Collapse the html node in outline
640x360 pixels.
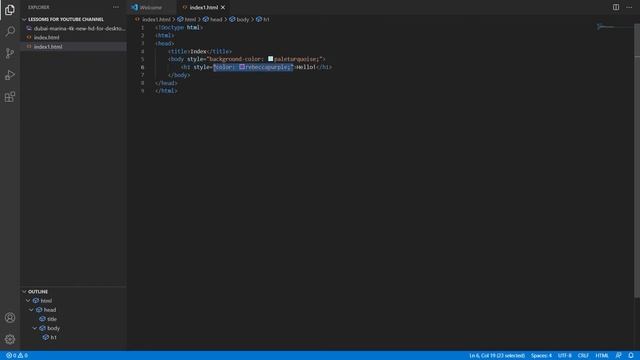coord(28,301)
